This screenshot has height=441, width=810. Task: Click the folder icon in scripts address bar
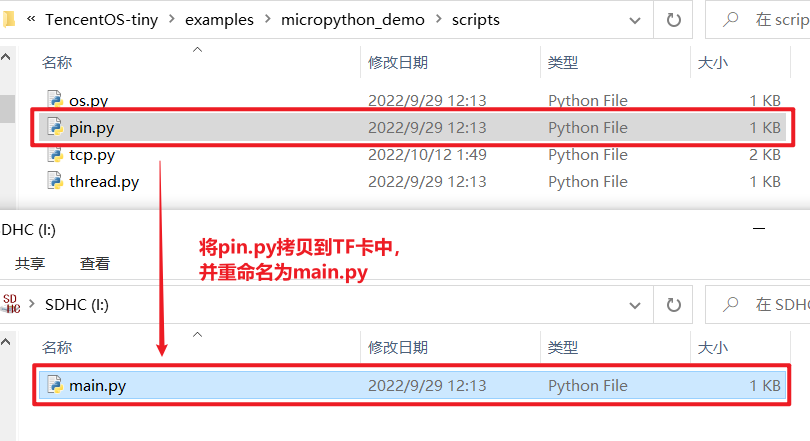coord(8,20)
